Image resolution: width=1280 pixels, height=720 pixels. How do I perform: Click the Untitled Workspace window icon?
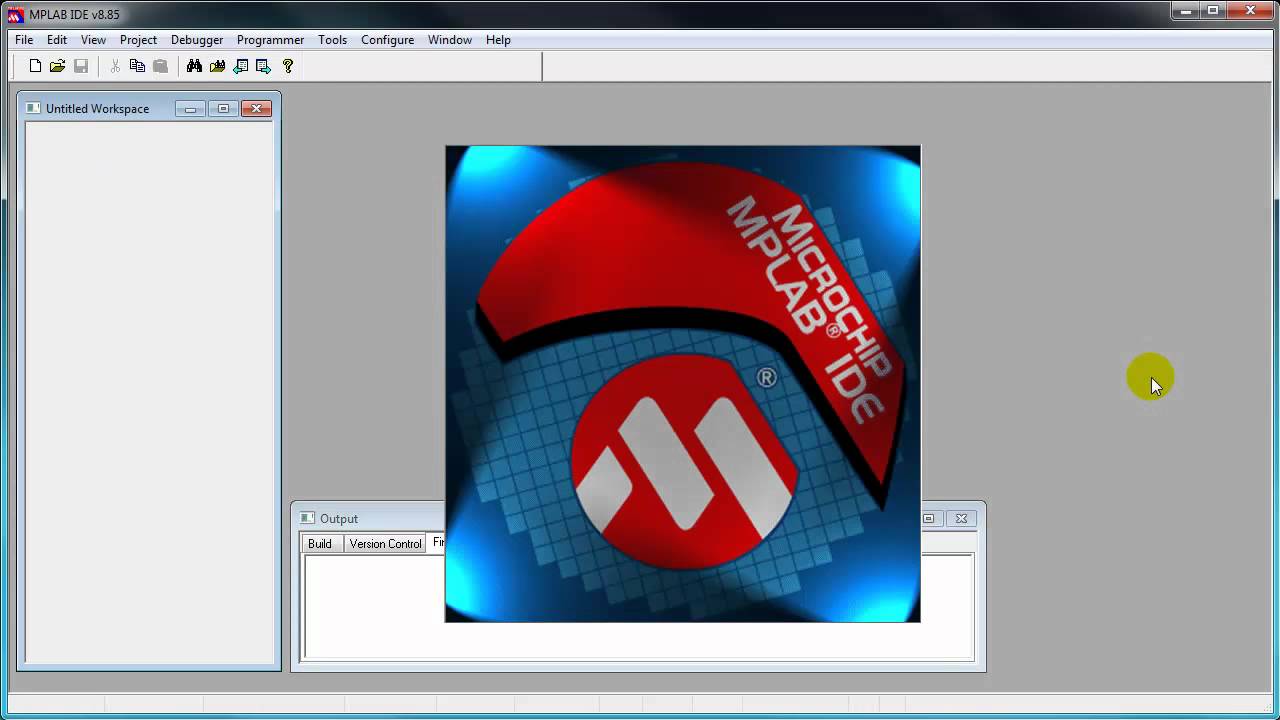pos(33,108)
